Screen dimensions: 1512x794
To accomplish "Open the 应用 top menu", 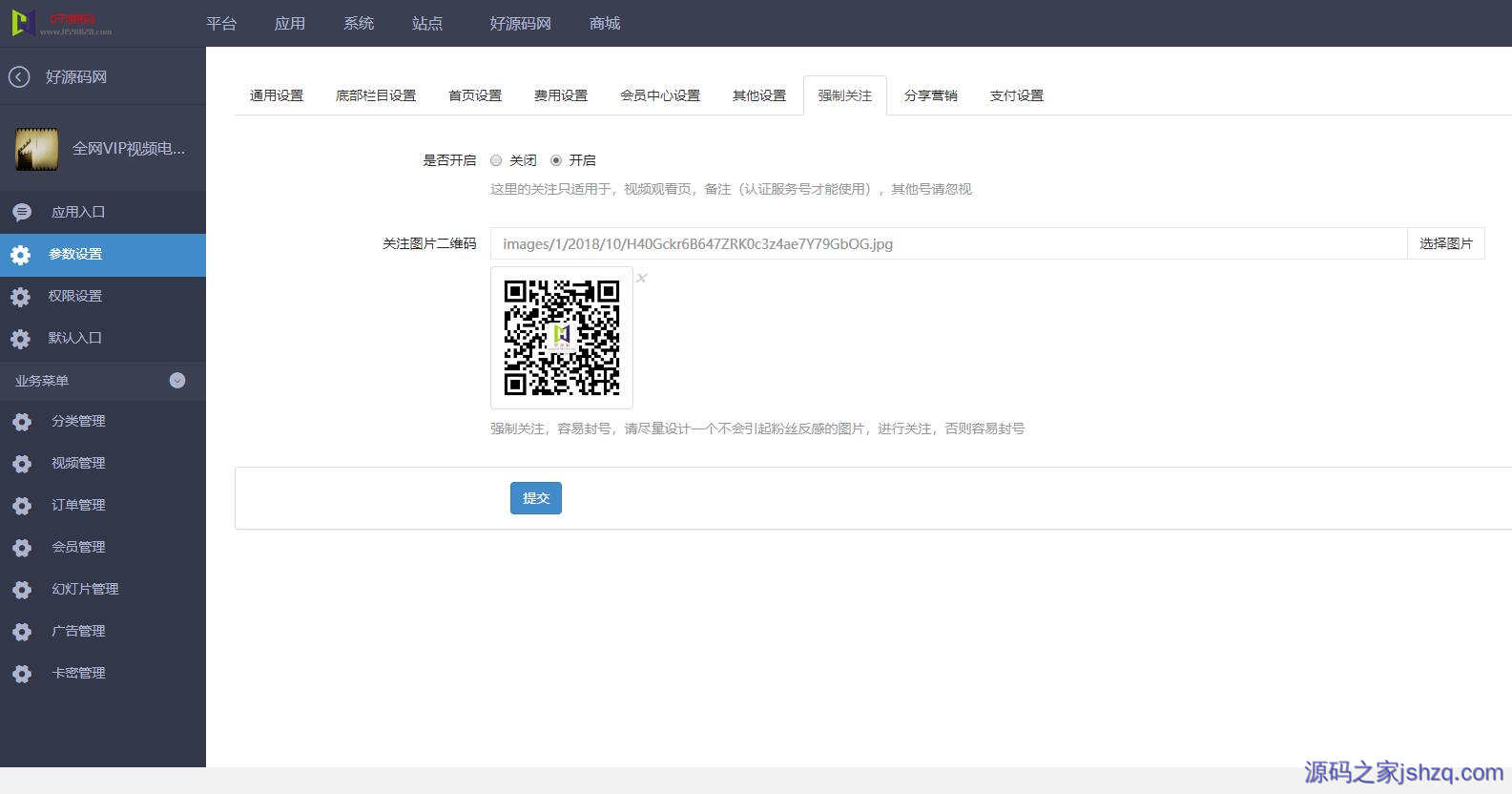I will [290, 23].
